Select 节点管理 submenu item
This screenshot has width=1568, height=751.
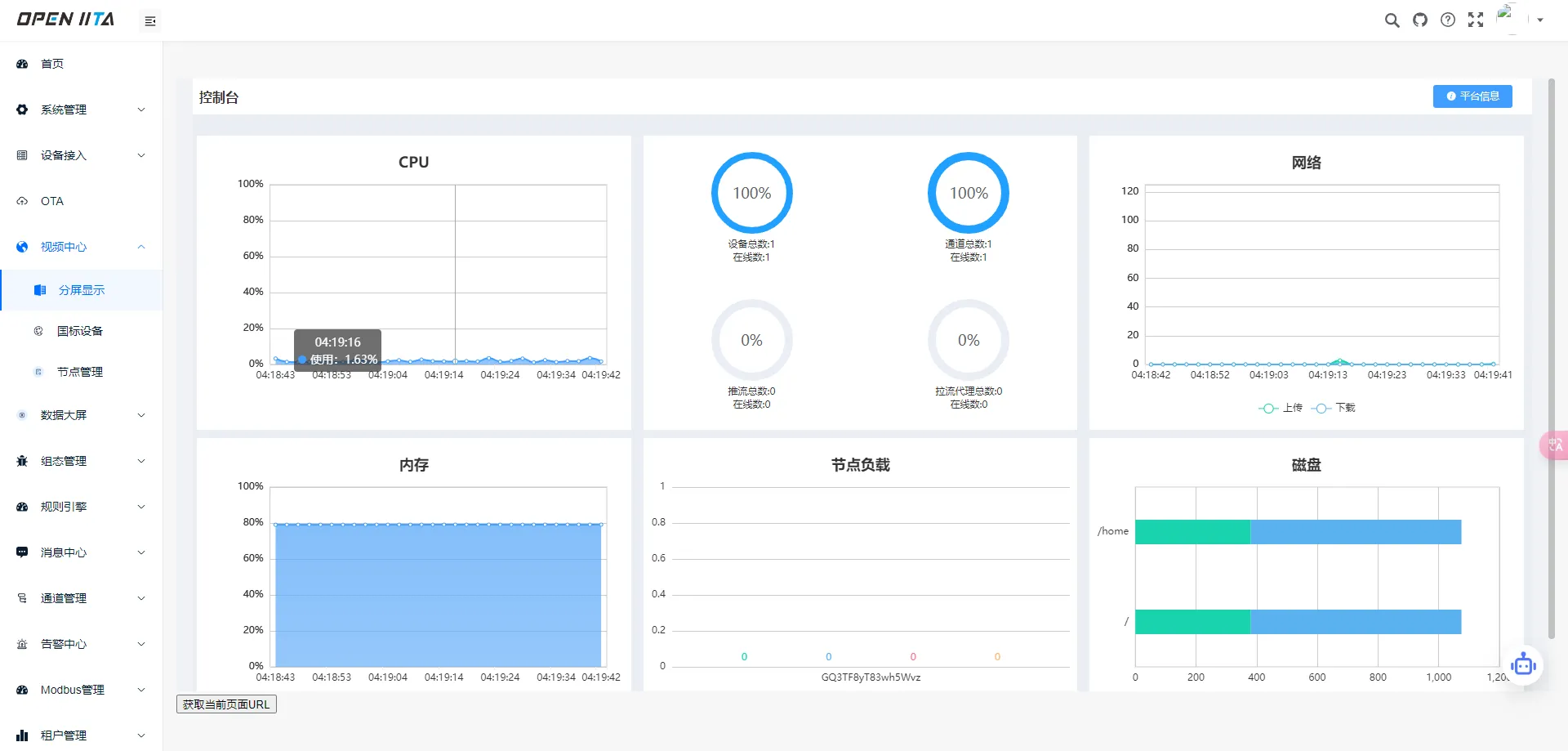[x=82, y=372]
